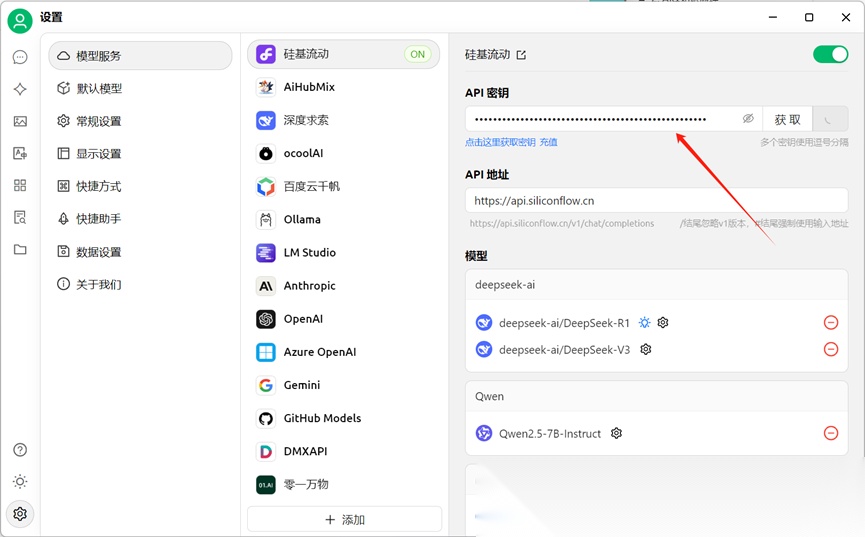The image size is (865, 537).
Task: Open the 充值 recharge link
Action: click(548, 142)
